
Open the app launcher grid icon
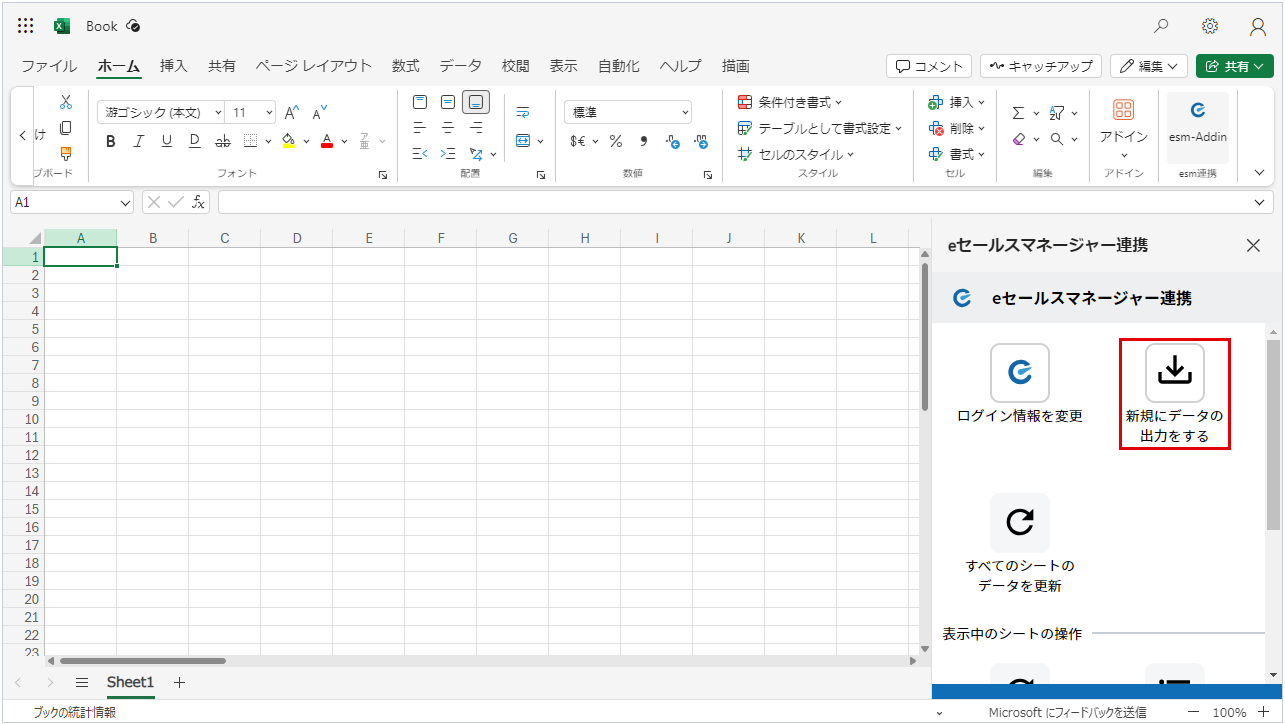point(26,26)
